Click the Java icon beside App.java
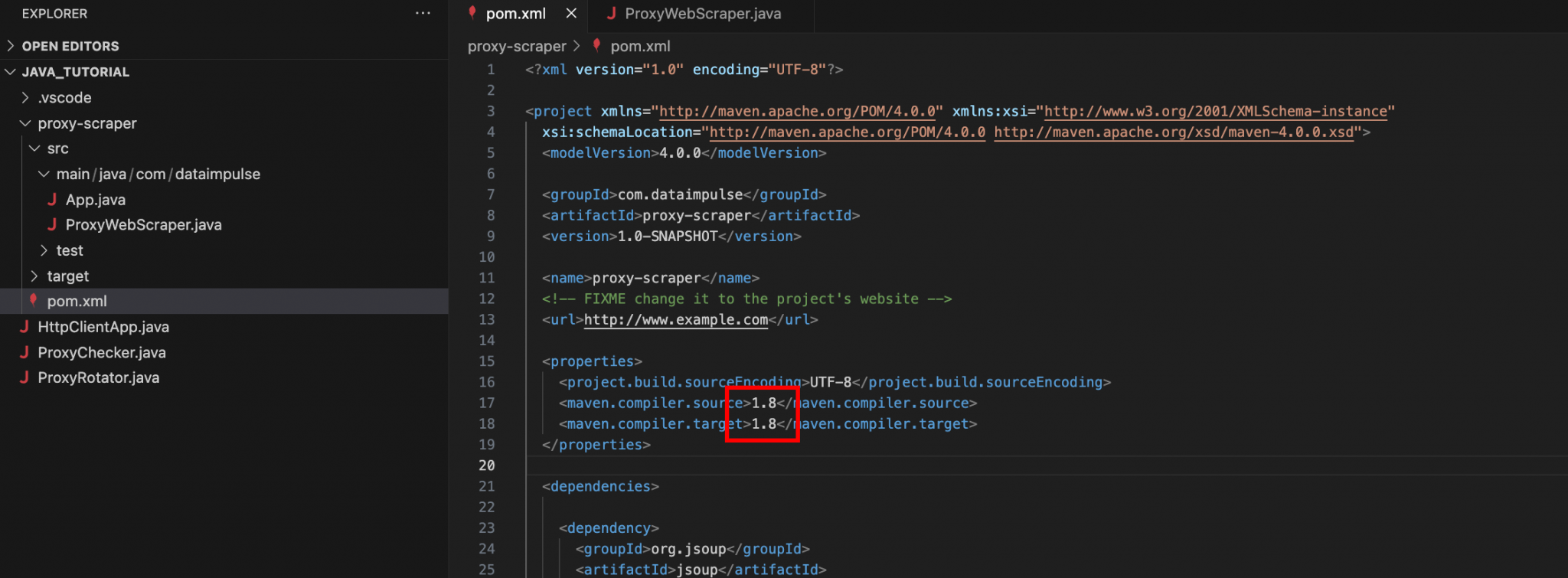This screenshot has width=1568, height=578. coord(52,200)
